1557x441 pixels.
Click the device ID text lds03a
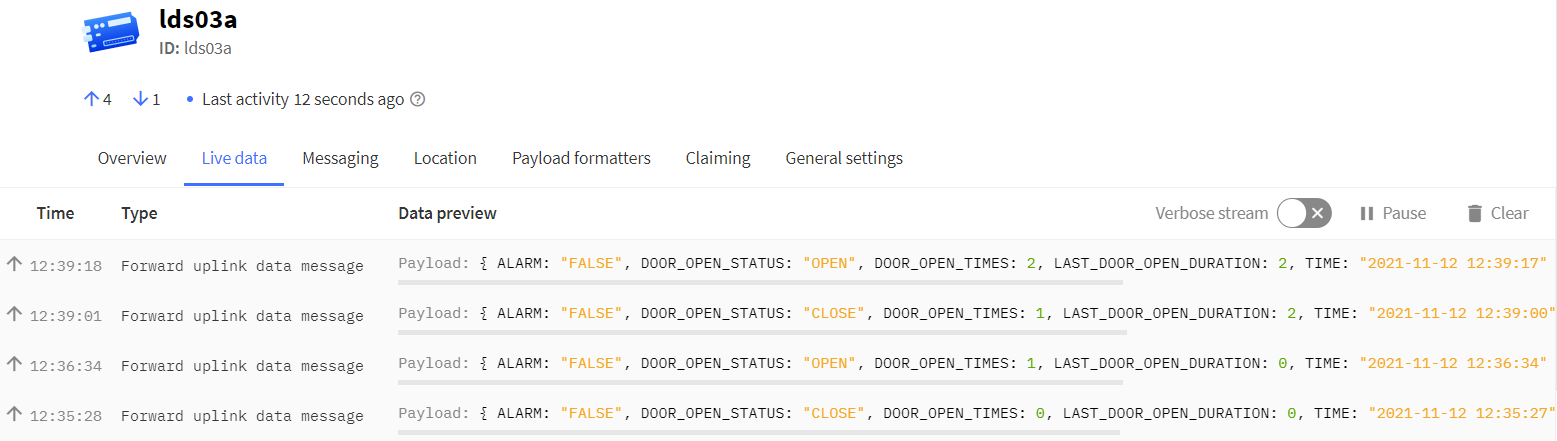(208, 48)
